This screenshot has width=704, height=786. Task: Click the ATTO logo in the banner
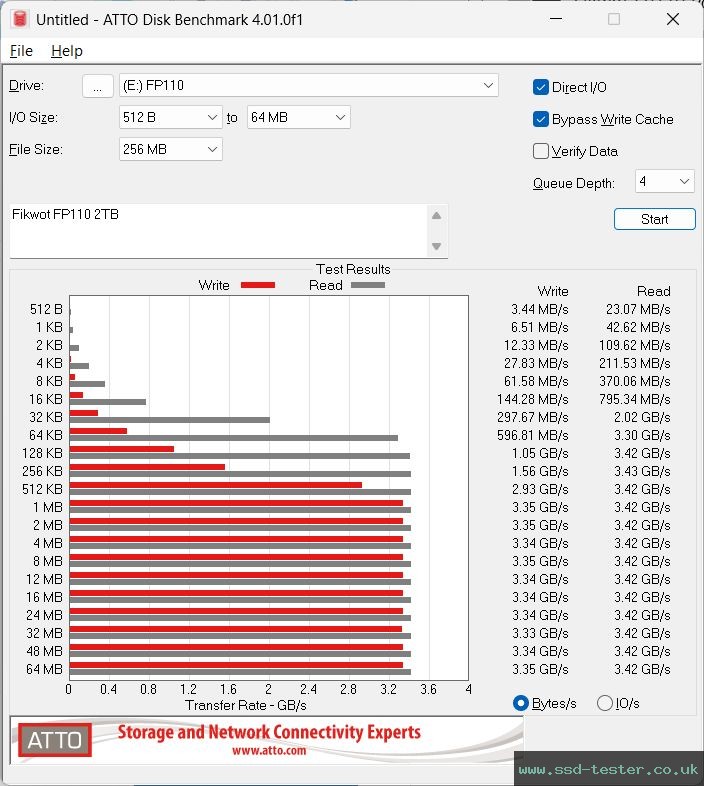55,740
